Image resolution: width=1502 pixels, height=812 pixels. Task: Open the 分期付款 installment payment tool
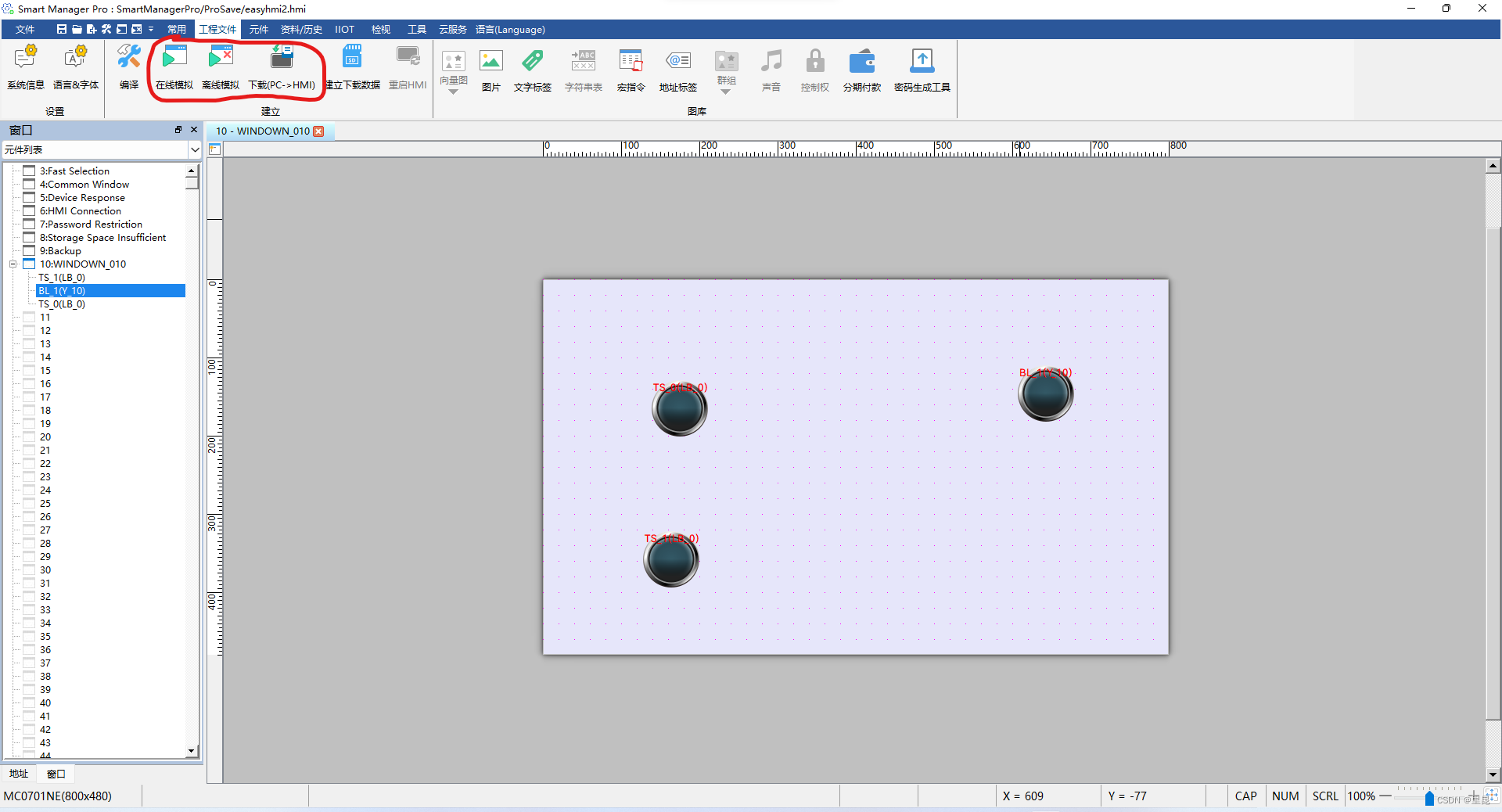pos(862,70)
